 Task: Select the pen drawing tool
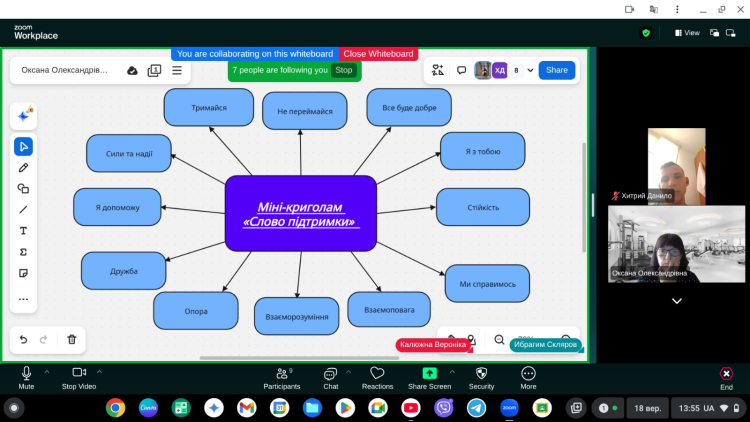tap(24, 168)
